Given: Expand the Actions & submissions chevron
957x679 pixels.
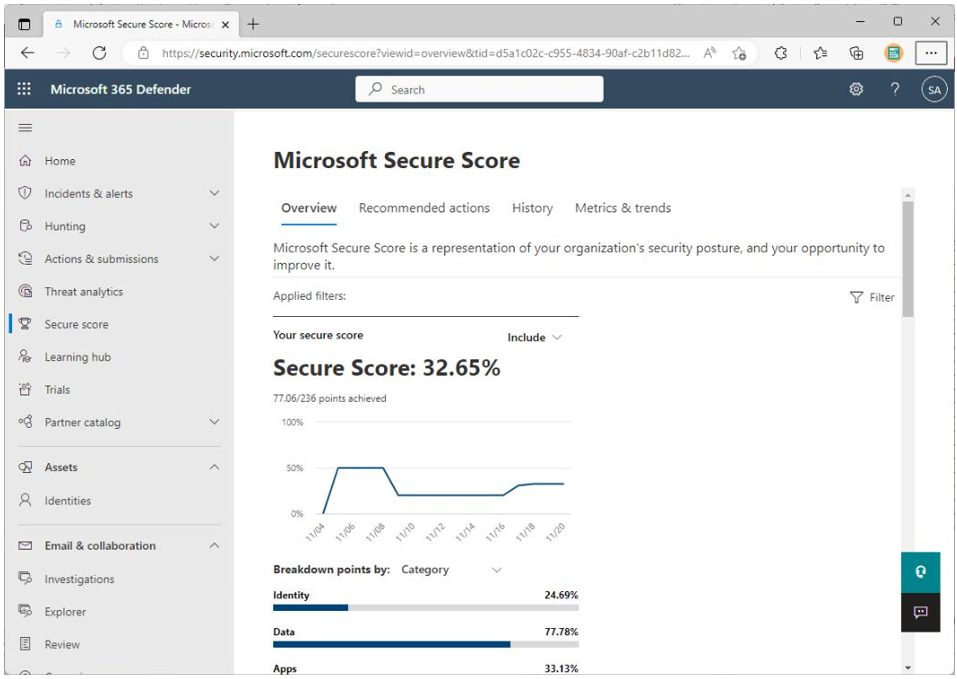Looking at the screenshot, I should (214, 258).
